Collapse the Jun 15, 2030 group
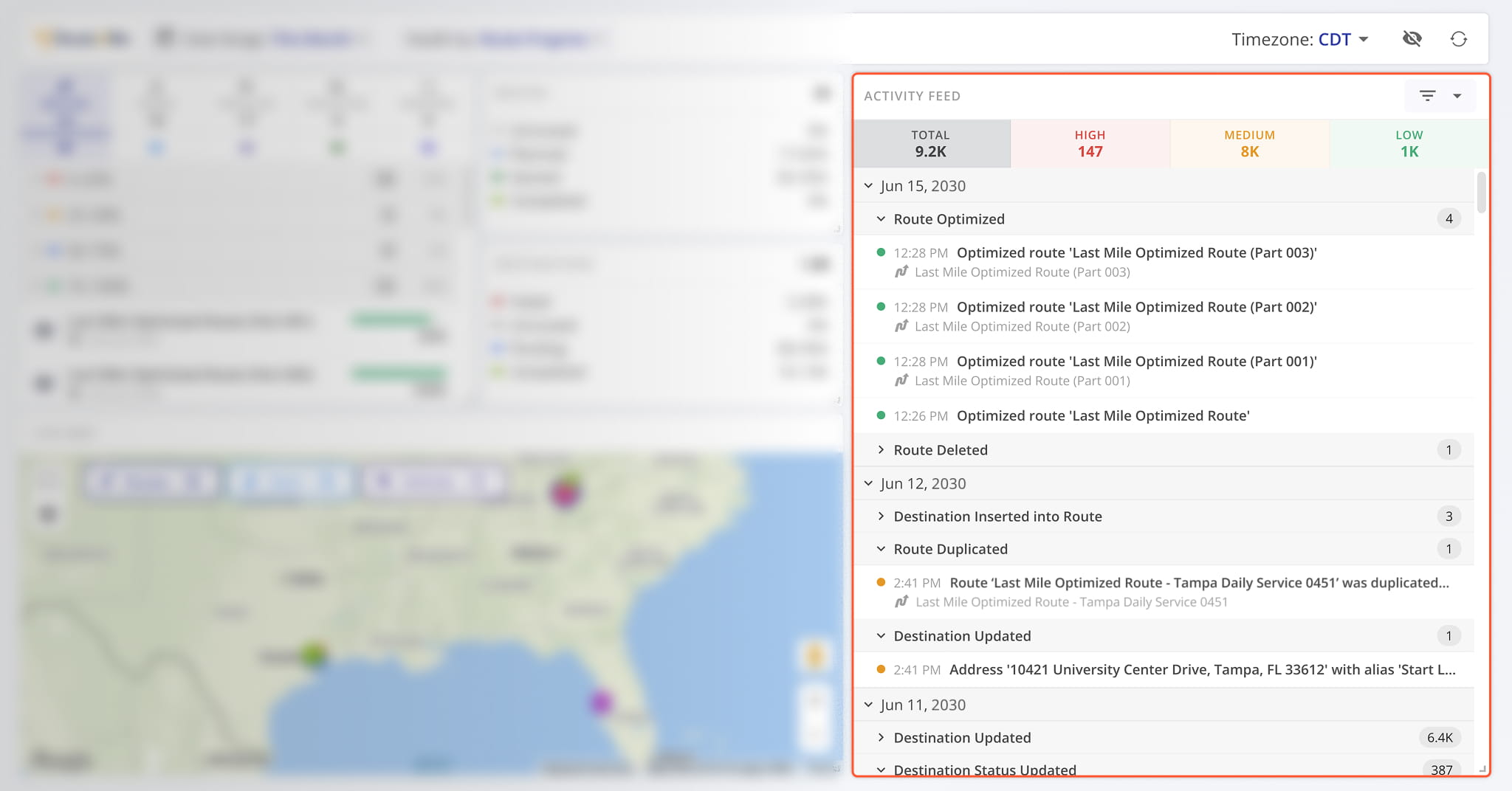 coord(868,186)
